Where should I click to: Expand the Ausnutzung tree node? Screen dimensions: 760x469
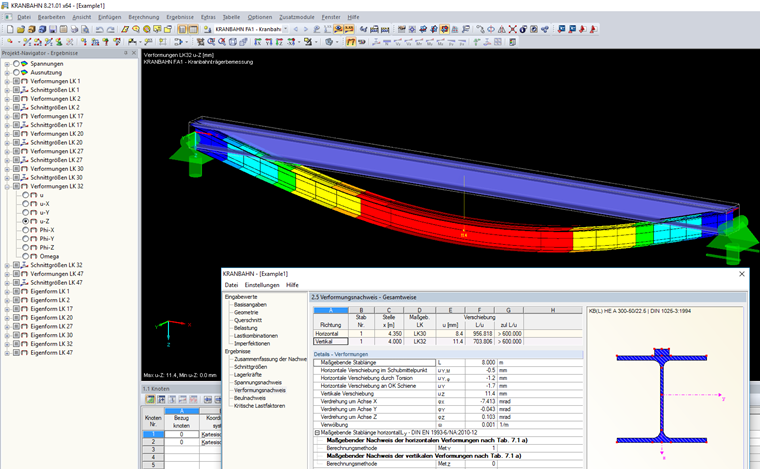(x=7, y=72)
